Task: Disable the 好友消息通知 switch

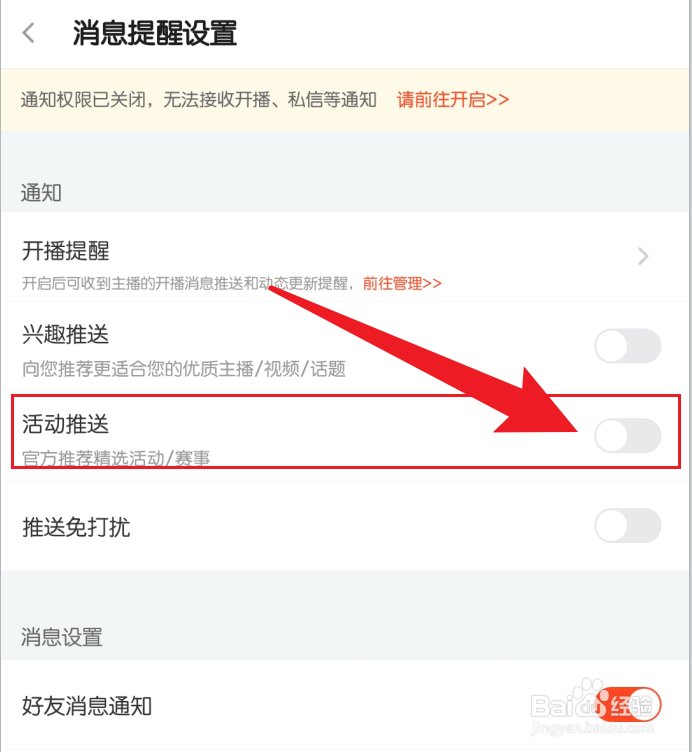Action: (x=628, y=705)
